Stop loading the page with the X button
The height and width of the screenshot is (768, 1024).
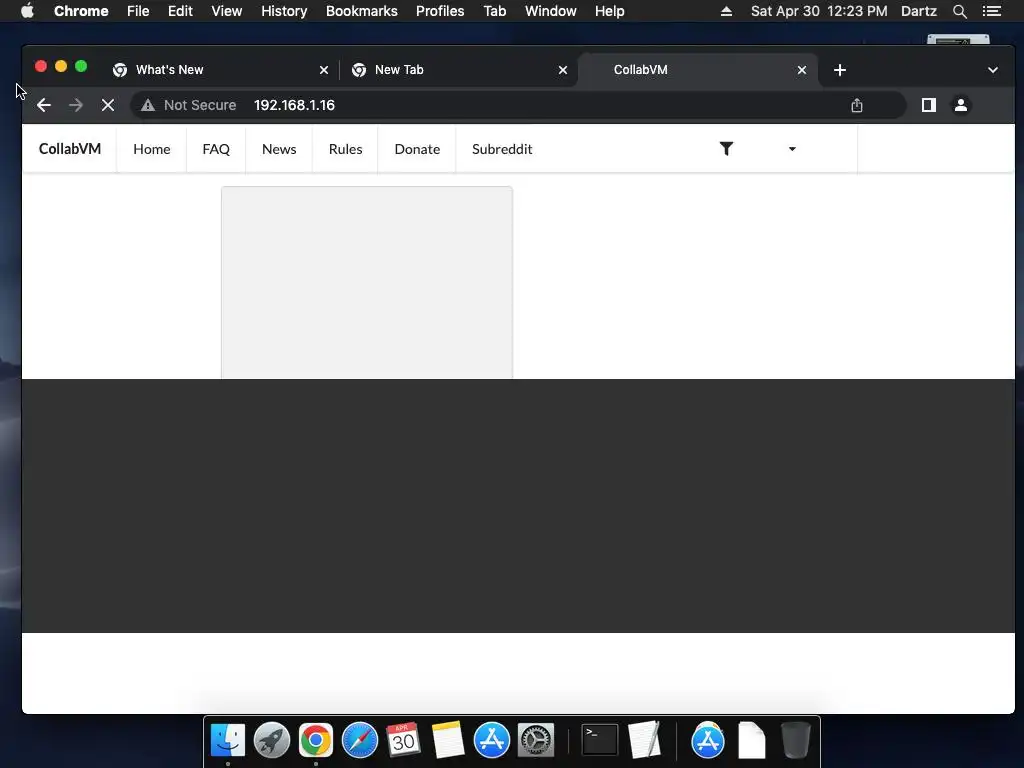point(108,105)
